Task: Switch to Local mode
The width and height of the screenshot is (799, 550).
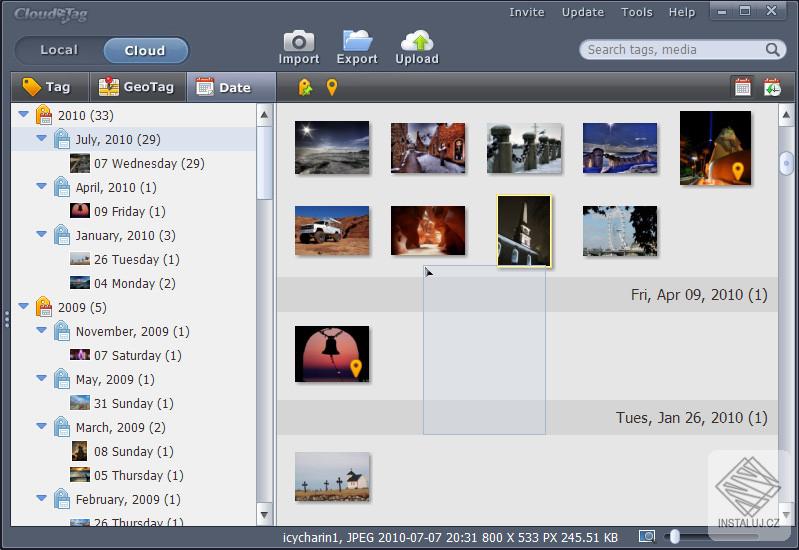Action: 59,50
